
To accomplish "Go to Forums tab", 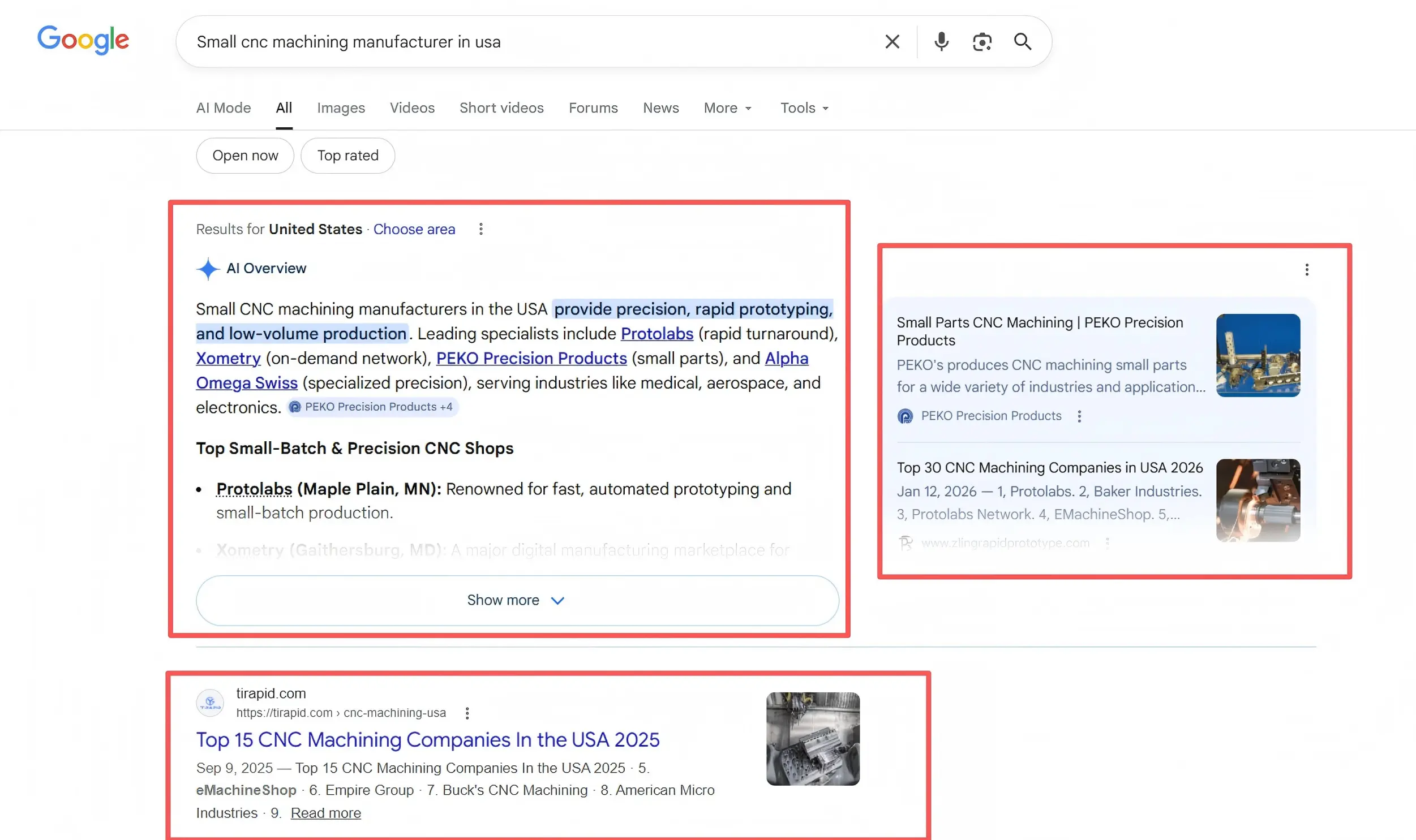I will click(593, 107).
